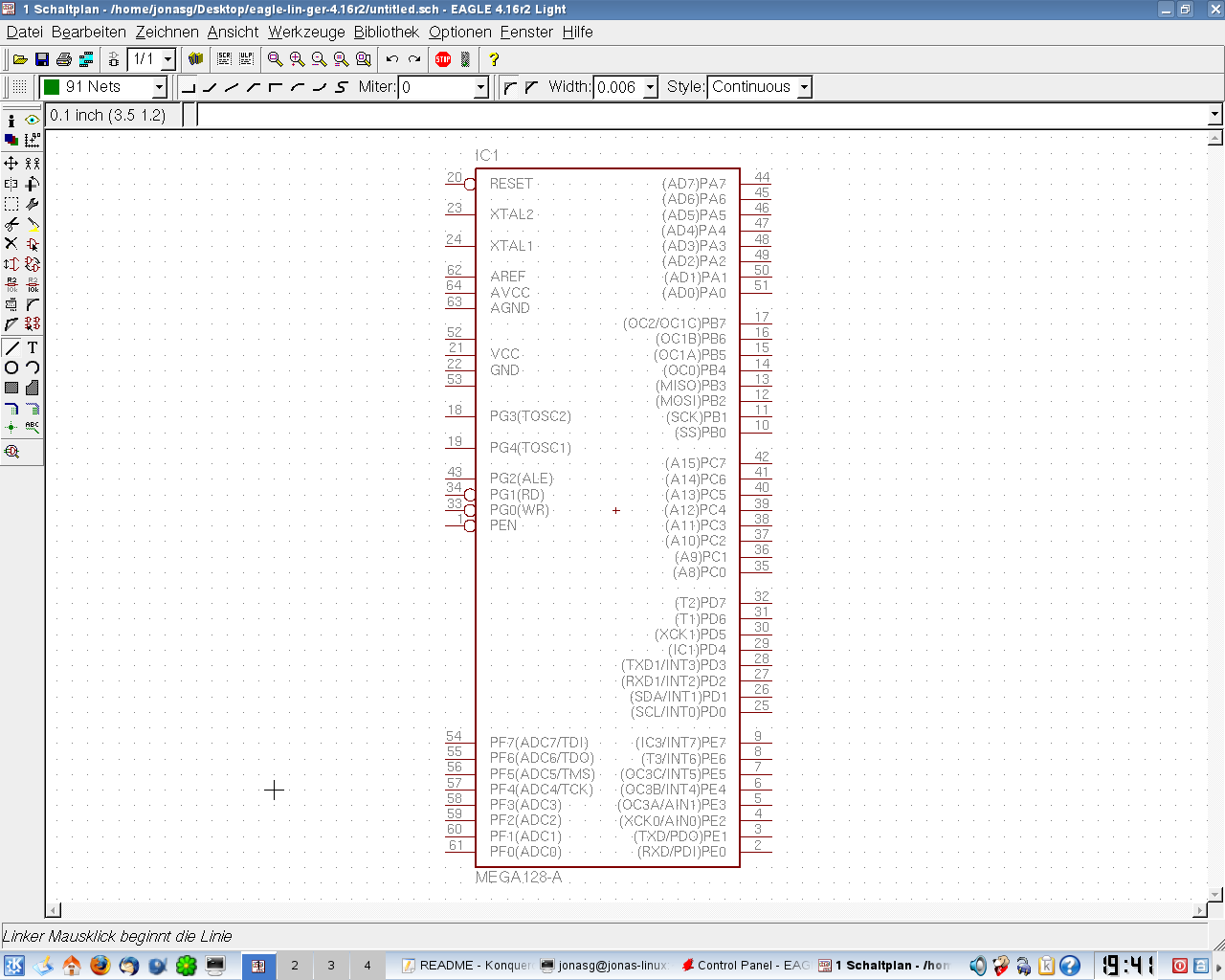Save the schematic with the floppy disk icon
This screenshot has width=1225, height=980.
(42, 59)
